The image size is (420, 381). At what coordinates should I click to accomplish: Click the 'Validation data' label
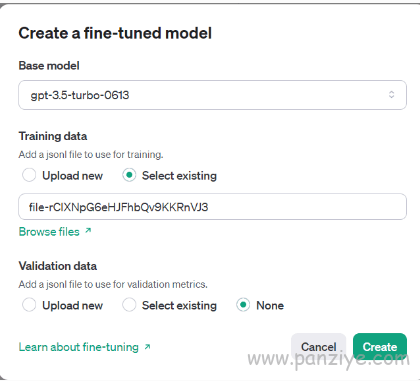(58, 266)
